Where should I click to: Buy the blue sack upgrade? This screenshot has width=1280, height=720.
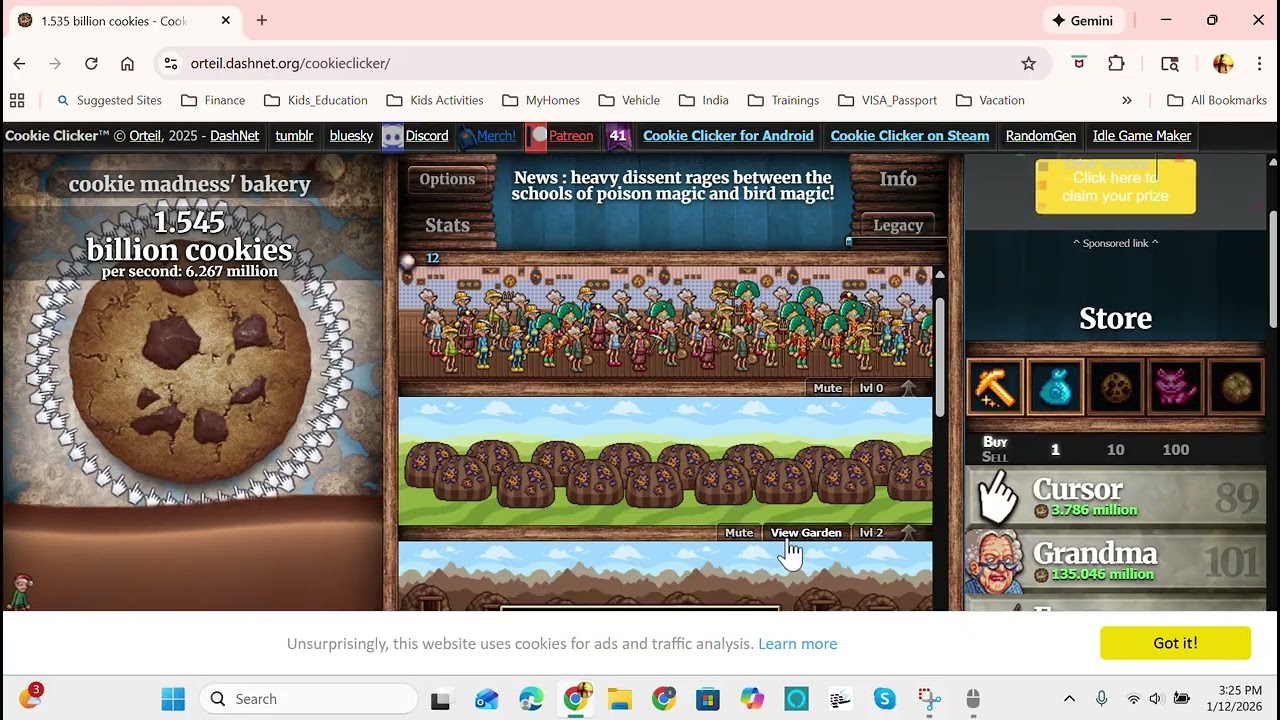pyautogui.click(x=1054, y=387)
